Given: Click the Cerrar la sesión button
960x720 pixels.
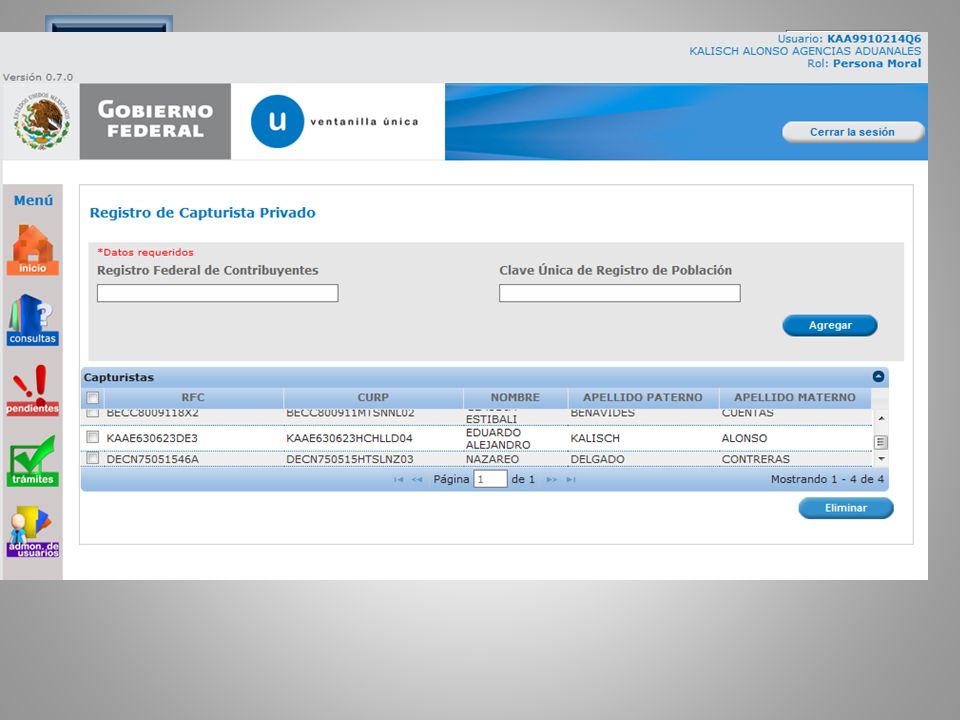Looking at the screenshot, I should [852, 132].
